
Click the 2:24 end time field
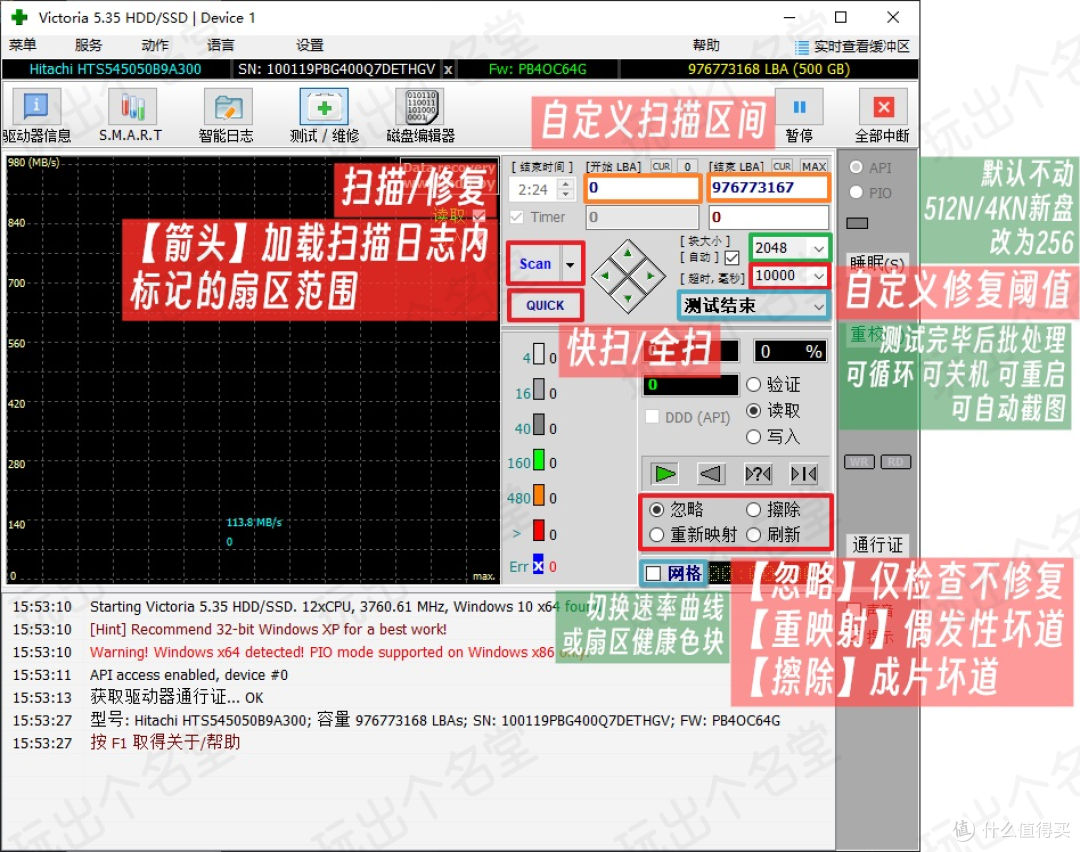[534, 189]
